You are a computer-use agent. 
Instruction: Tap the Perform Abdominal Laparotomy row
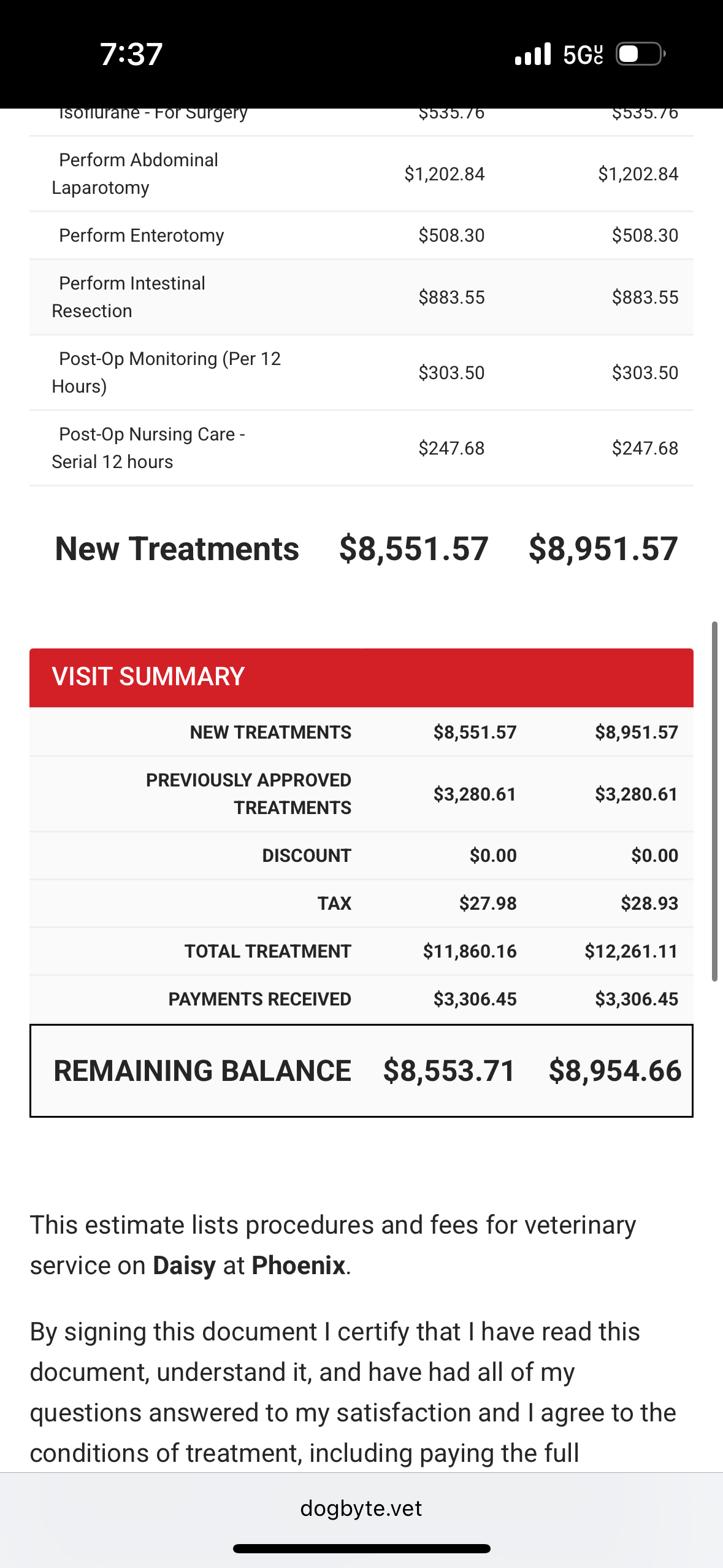(x=361, y=174)
